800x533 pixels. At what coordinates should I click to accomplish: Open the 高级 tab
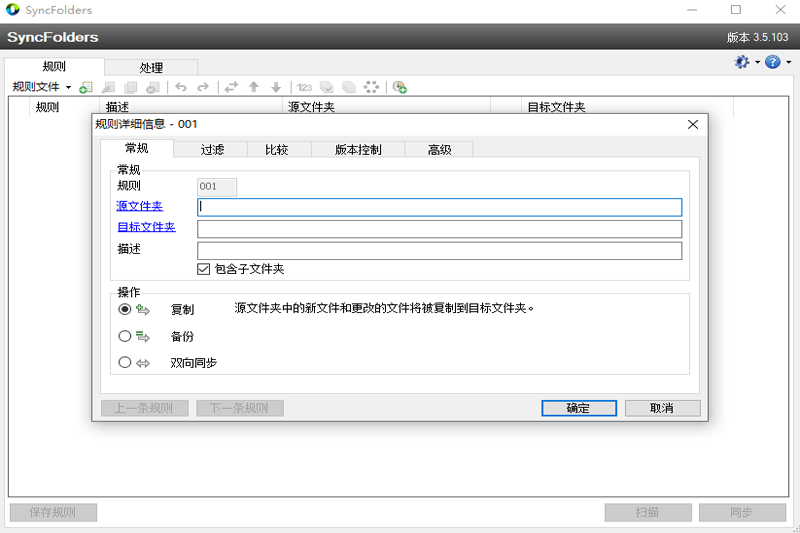click(x=439, y=149)
